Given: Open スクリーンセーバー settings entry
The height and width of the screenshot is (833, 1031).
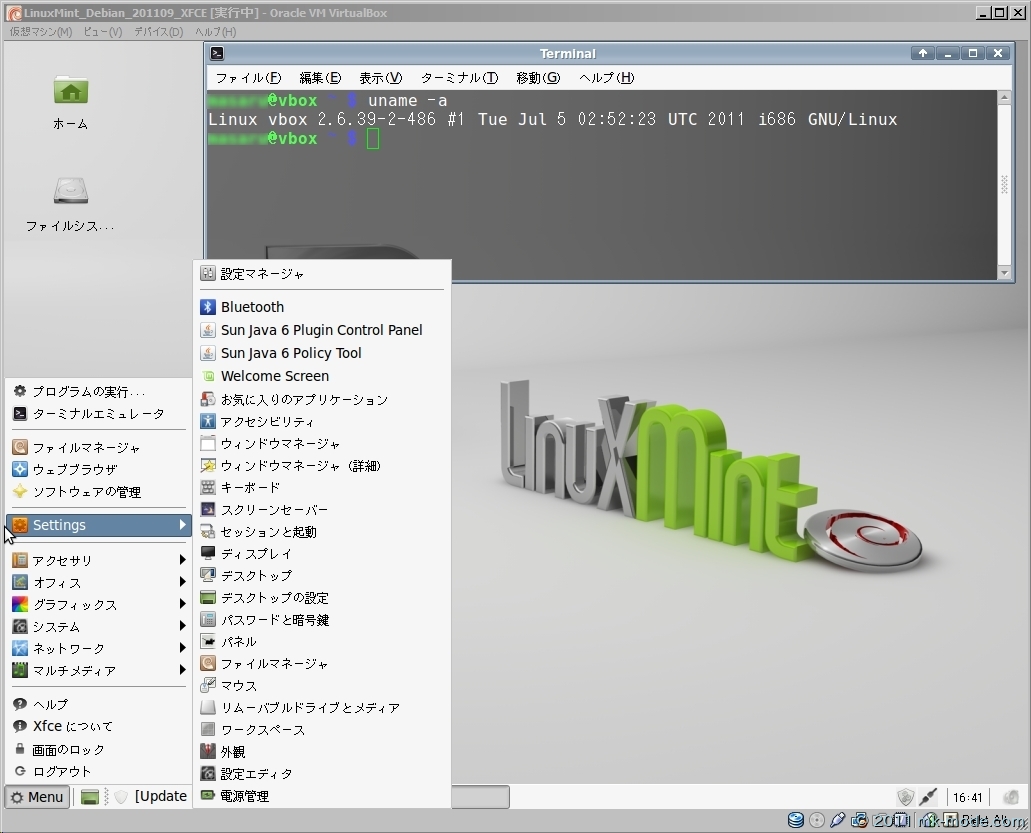Looking at the screenshot, I should coord(273,510).
